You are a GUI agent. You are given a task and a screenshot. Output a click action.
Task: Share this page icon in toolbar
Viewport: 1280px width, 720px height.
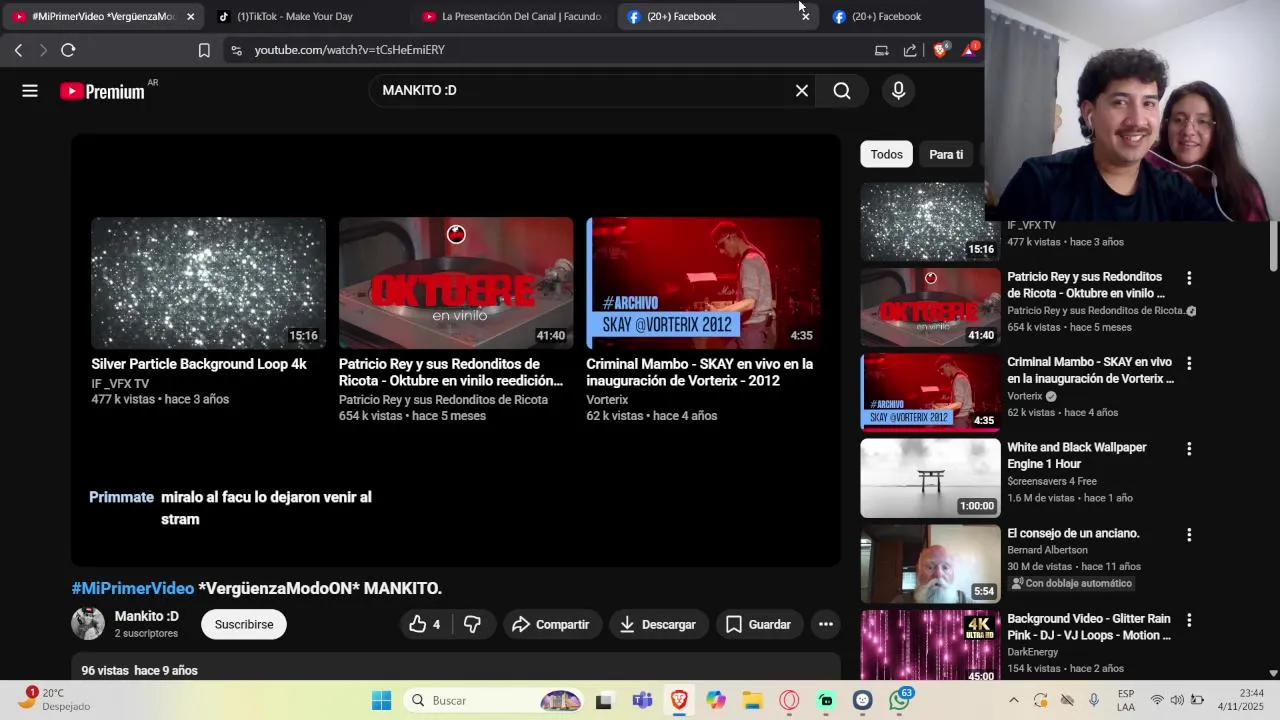coord(910,50)
